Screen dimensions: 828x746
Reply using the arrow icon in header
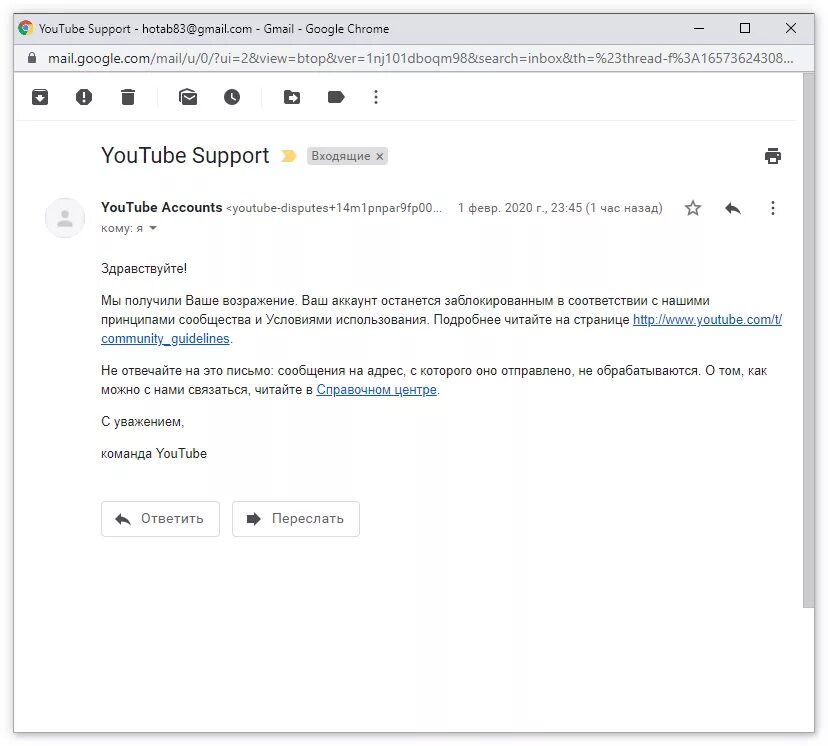tap(733, 208)
